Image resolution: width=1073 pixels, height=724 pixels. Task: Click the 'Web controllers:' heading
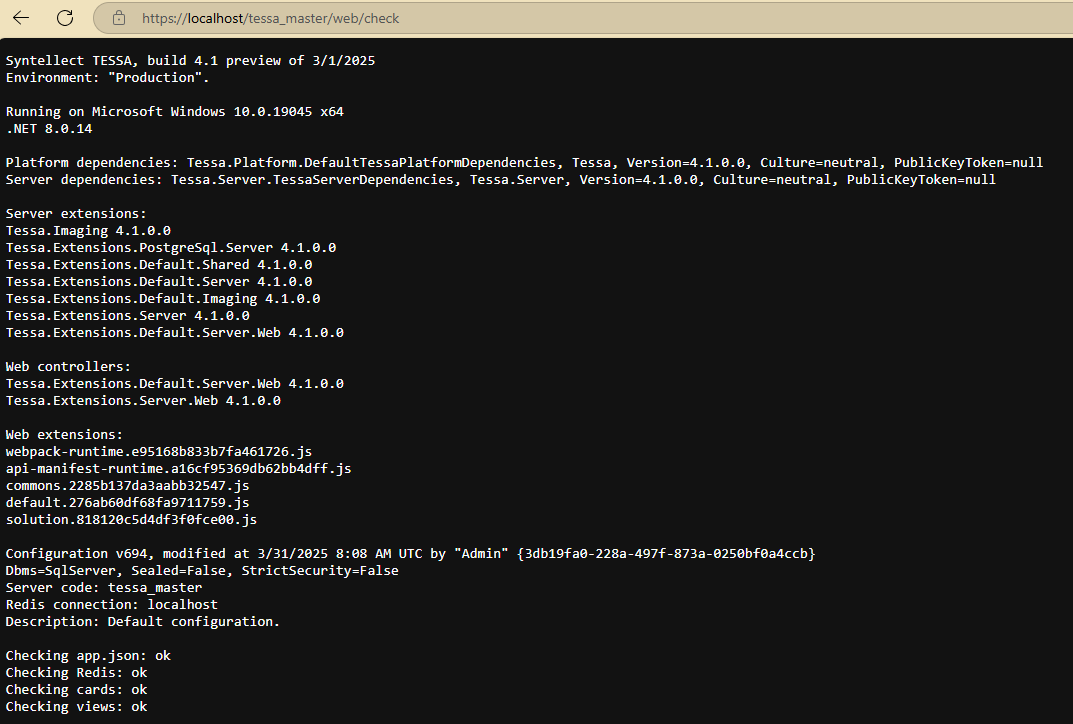click(68, 367)
